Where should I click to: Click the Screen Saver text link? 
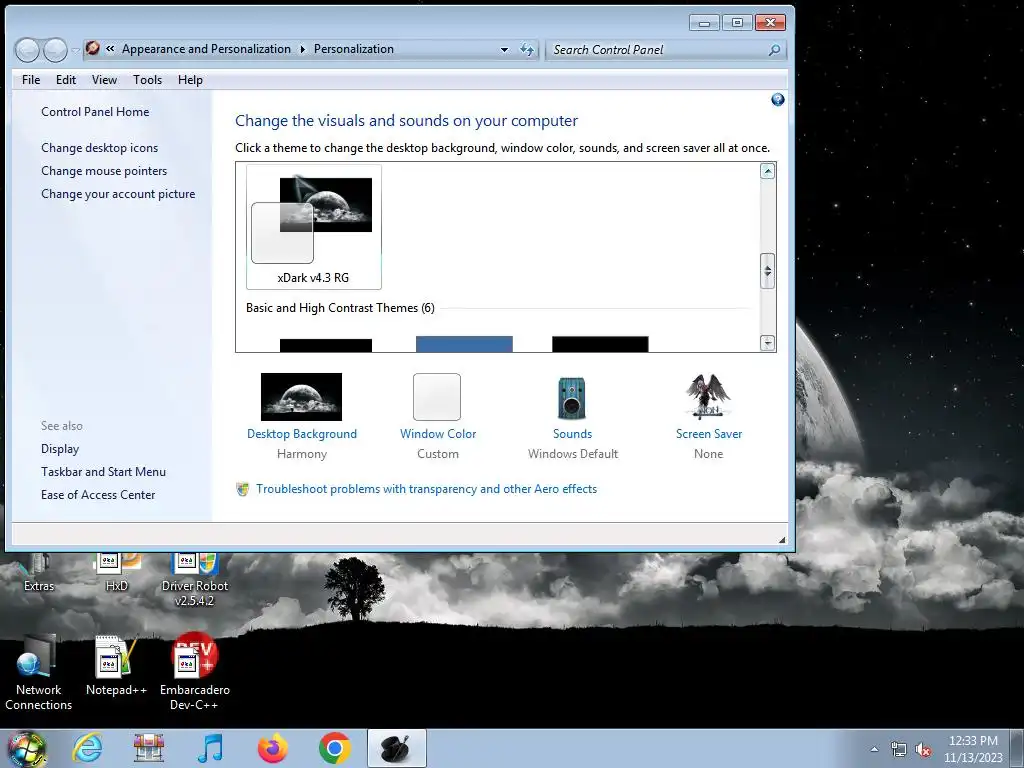tap(709, 434)
